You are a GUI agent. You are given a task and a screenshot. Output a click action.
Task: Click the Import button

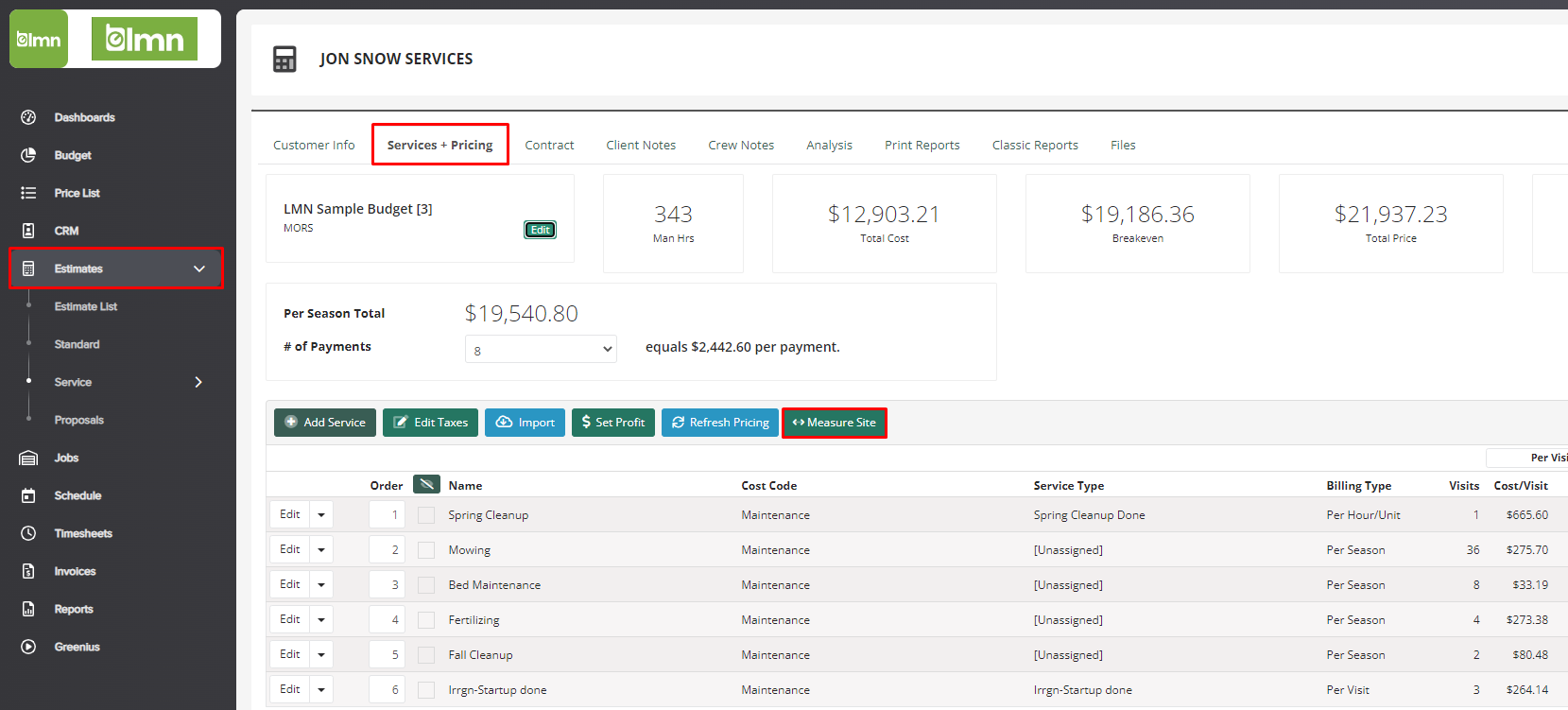coord(525,423)
